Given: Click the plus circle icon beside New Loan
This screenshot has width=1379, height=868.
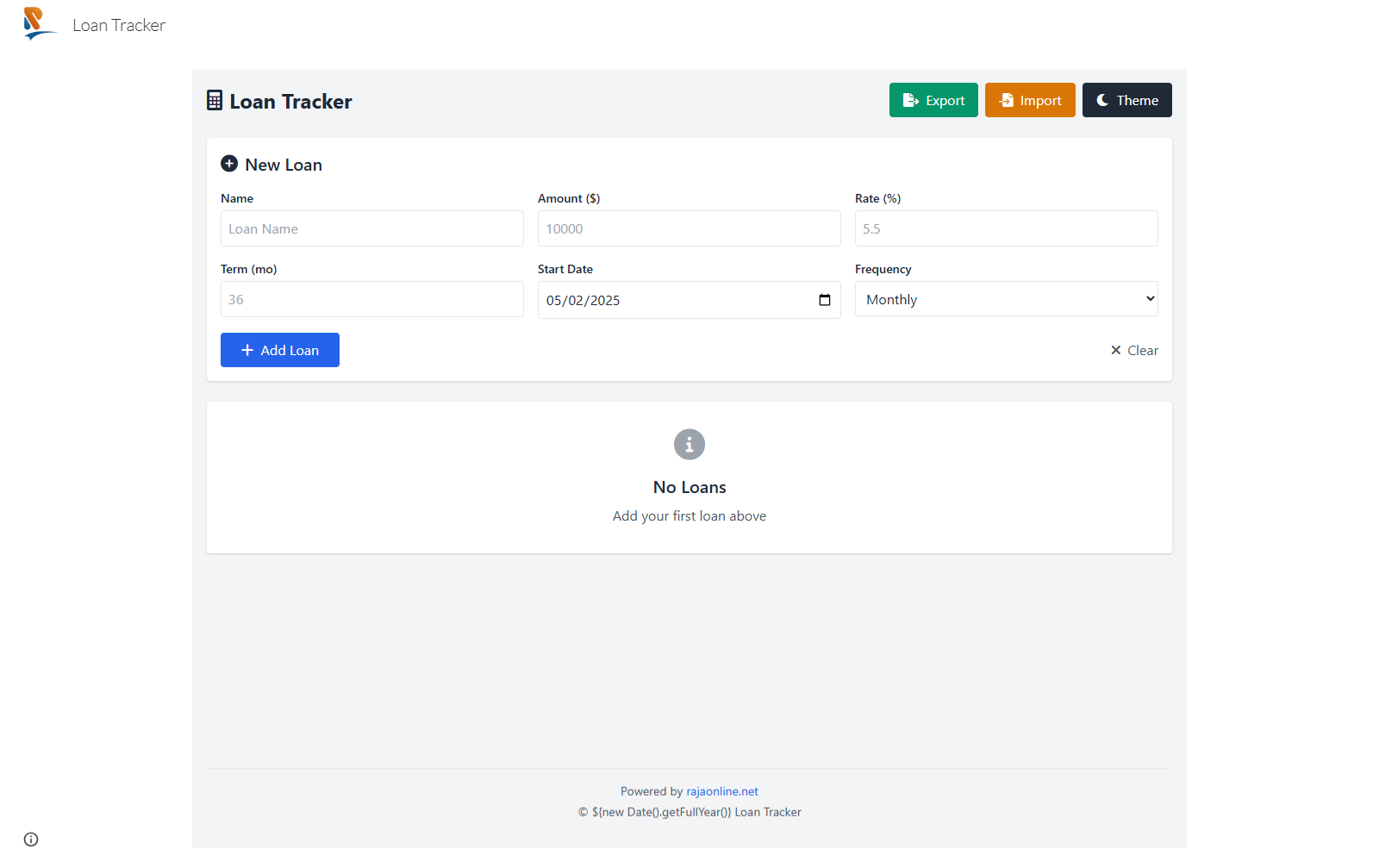Looking at the screenshot, I should click(x=229, y=164).
